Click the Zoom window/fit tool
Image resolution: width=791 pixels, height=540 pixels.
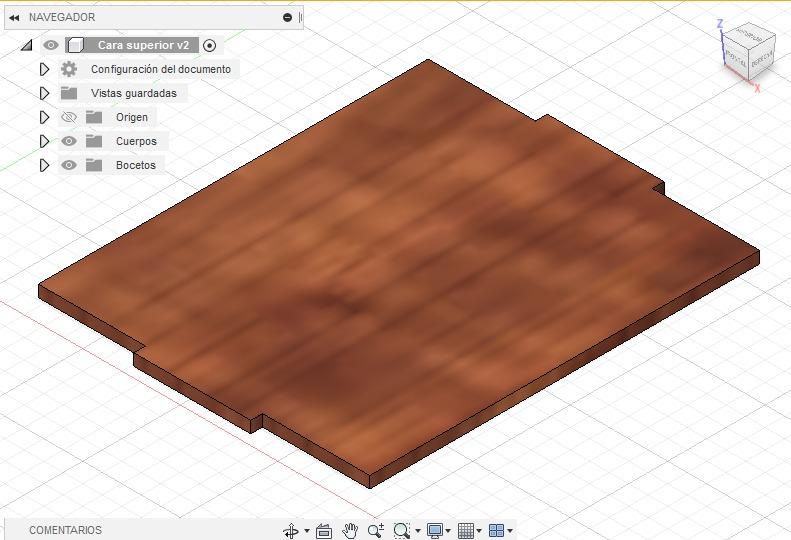(x=402, y=530)
